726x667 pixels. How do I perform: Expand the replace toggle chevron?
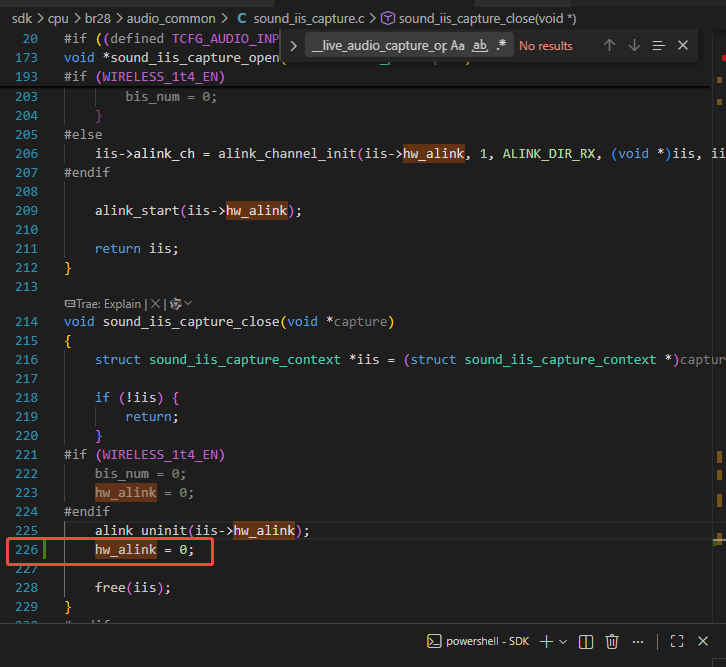coord(293,46)
